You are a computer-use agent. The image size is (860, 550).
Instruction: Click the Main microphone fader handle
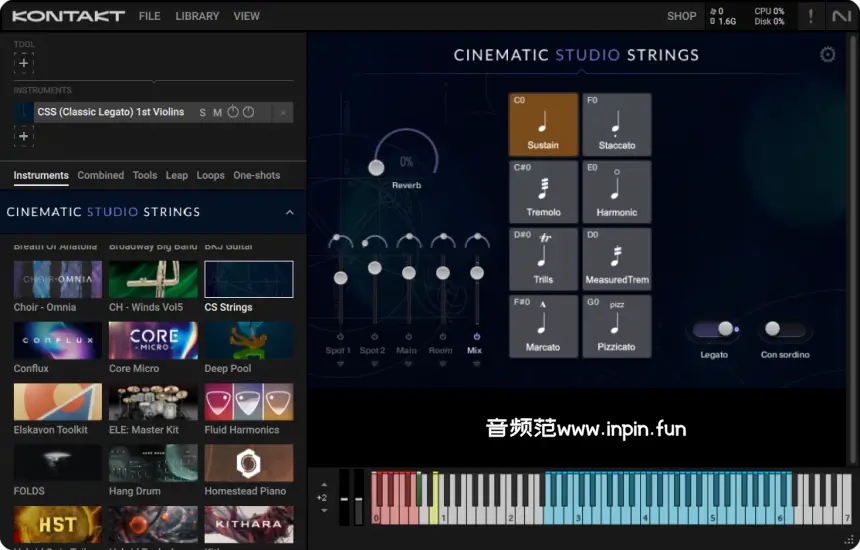[408, 273]
